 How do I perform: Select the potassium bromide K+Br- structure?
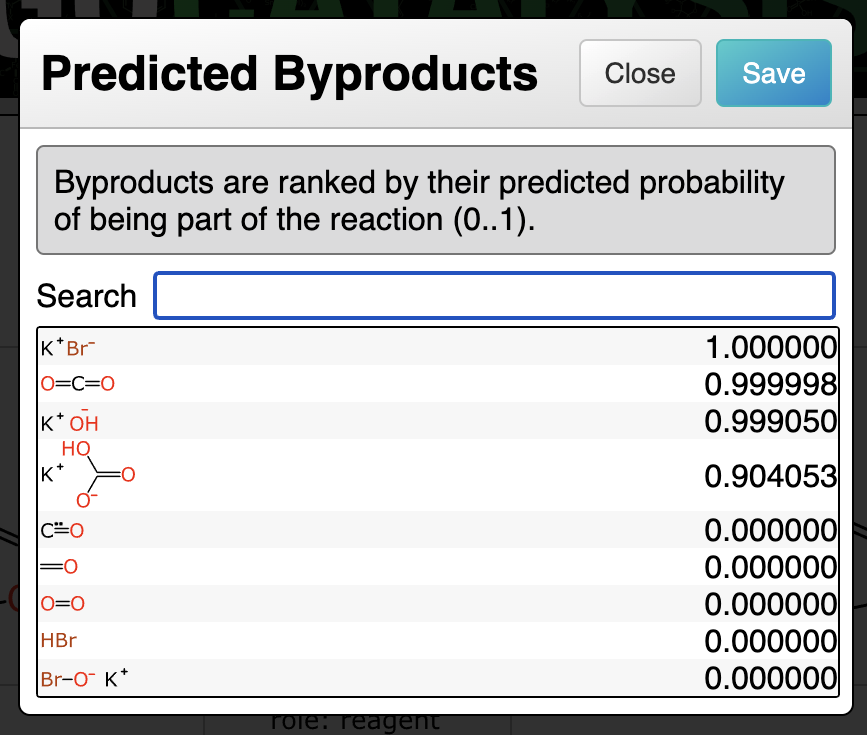click(68, 348)
